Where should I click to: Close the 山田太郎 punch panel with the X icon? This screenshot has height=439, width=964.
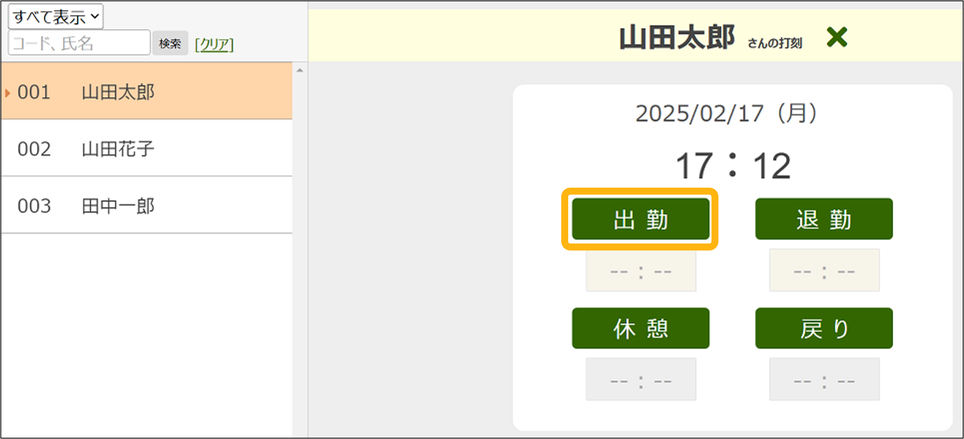(837, 38)
